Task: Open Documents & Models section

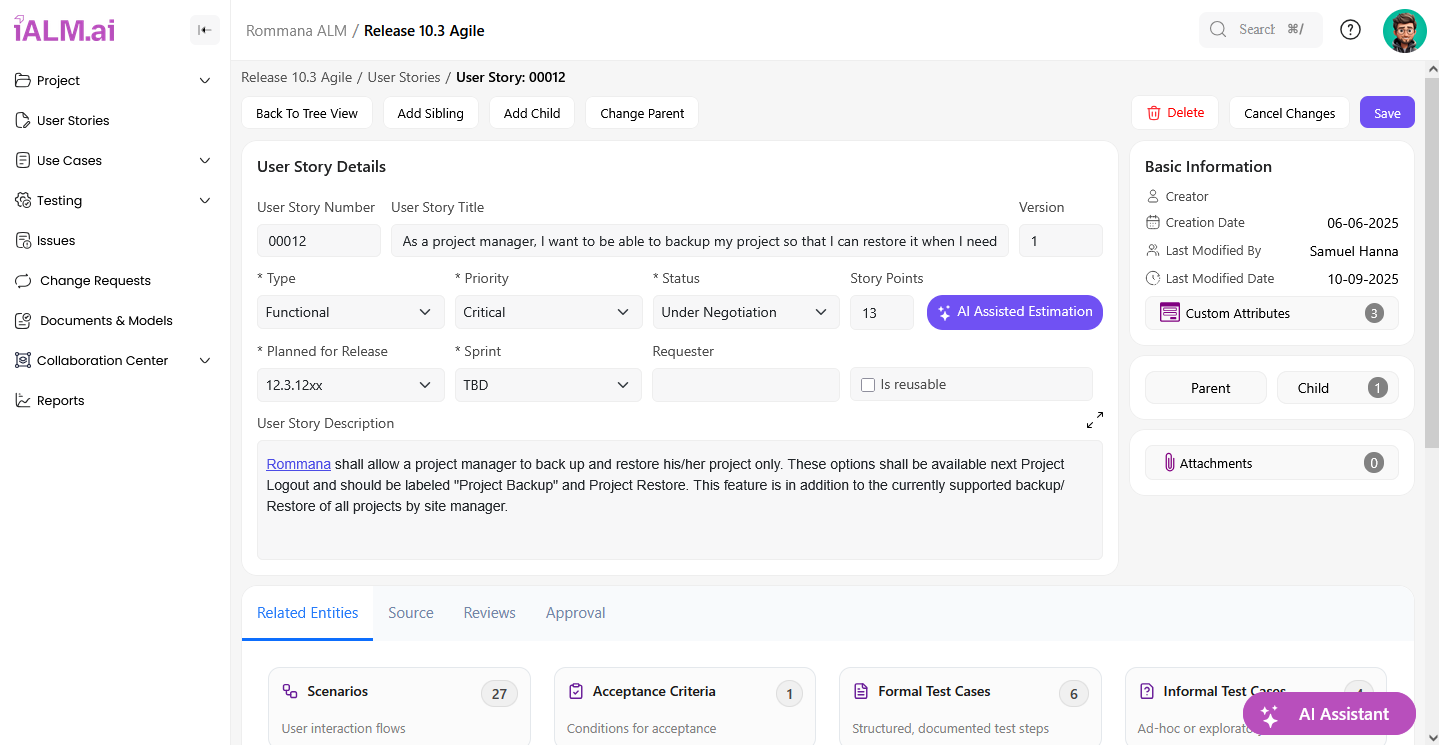Action: [106, 320]
